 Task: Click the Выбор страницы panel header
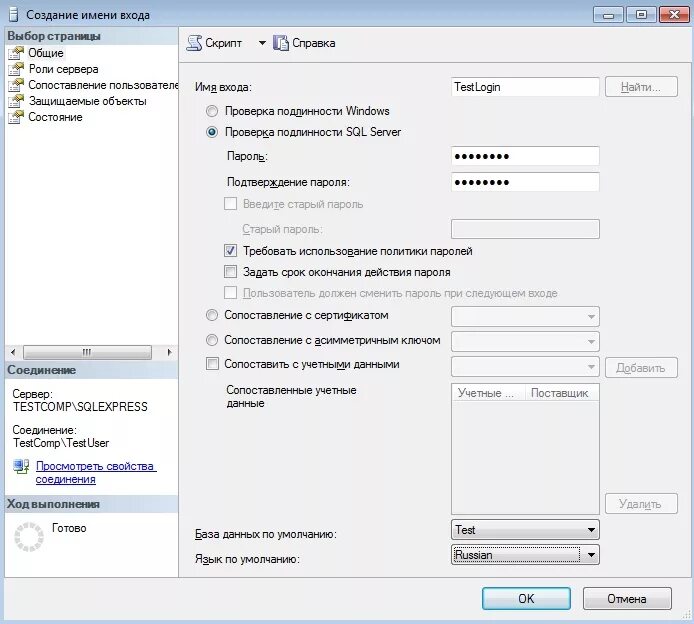(x=91, y=36)
